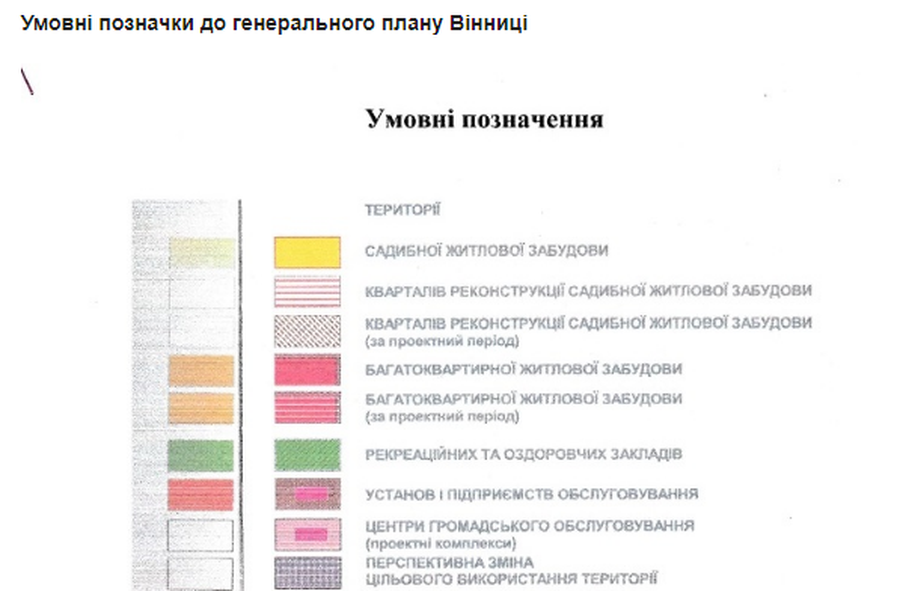Click the striped orange swatch in left column

click(201, 408)
